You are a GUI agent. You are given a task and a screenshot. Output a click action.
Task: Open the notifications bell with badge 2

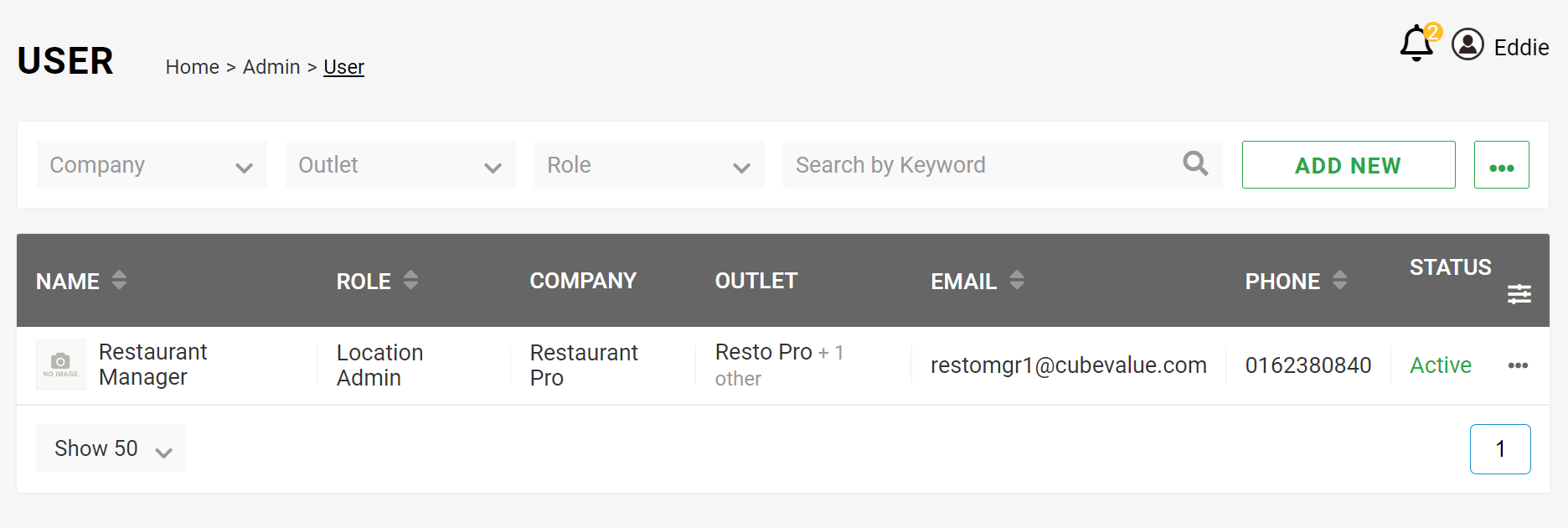(x=1416, y=41)
